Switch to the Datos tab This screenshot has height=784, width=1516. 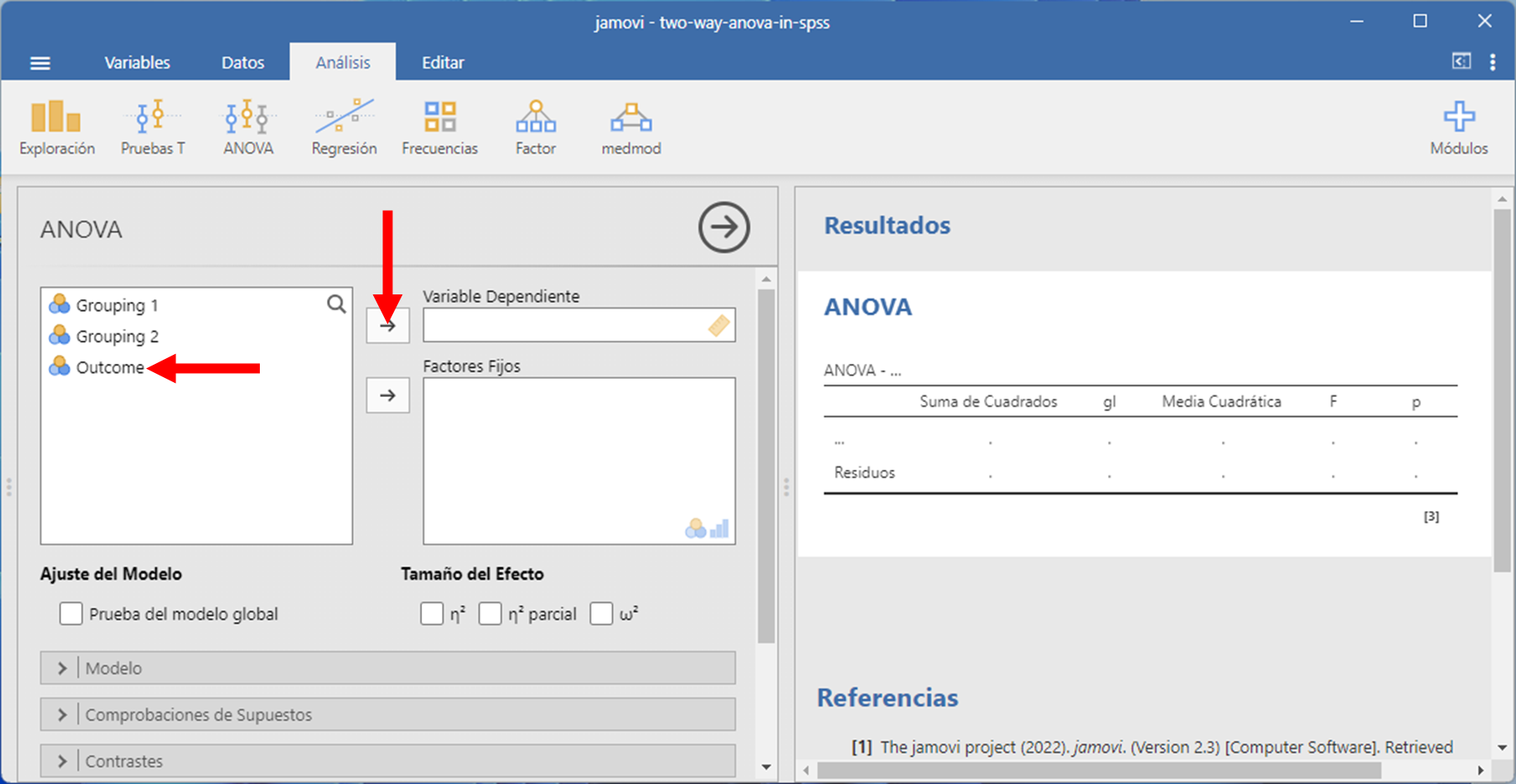click(242, 63)
